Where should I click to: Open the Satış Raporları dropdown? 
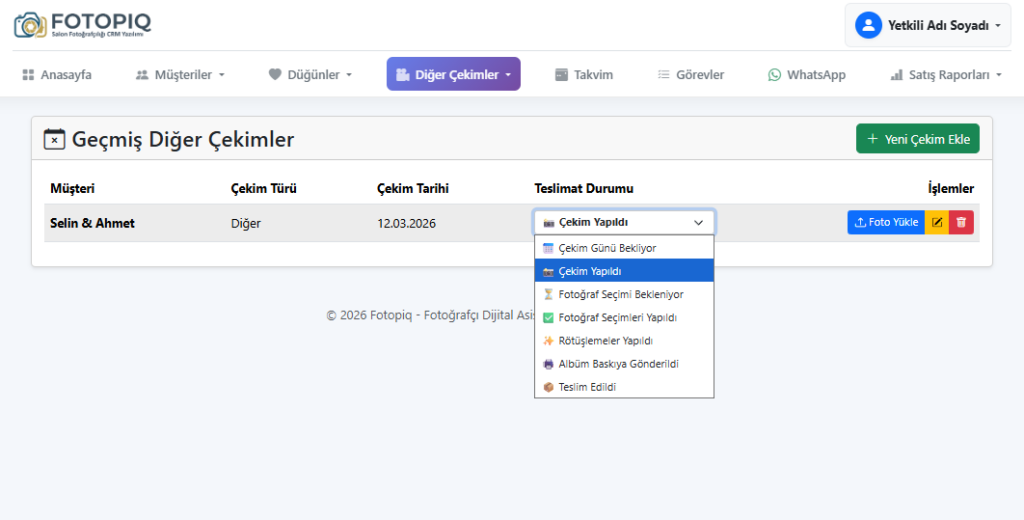pyautogui.click(x=946, y=75)
